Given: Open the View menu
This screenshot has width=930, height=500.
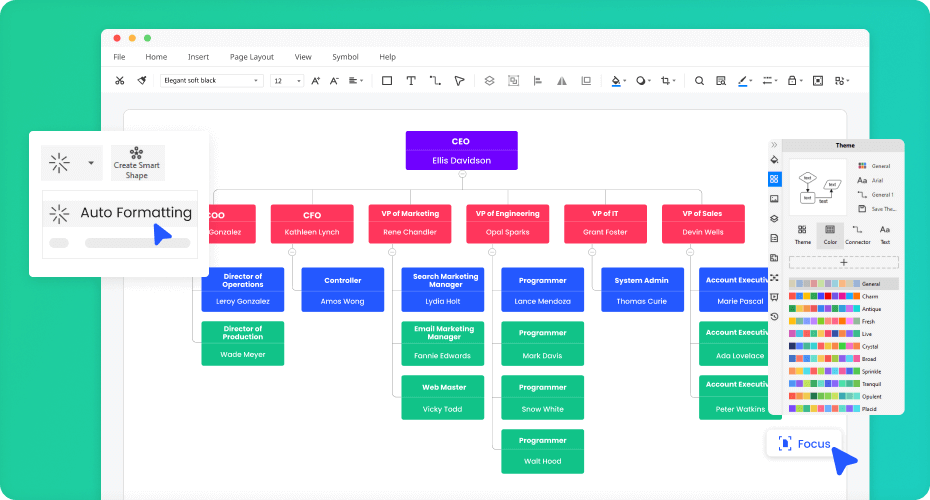Looking at the screenshot, I should 303,57.
